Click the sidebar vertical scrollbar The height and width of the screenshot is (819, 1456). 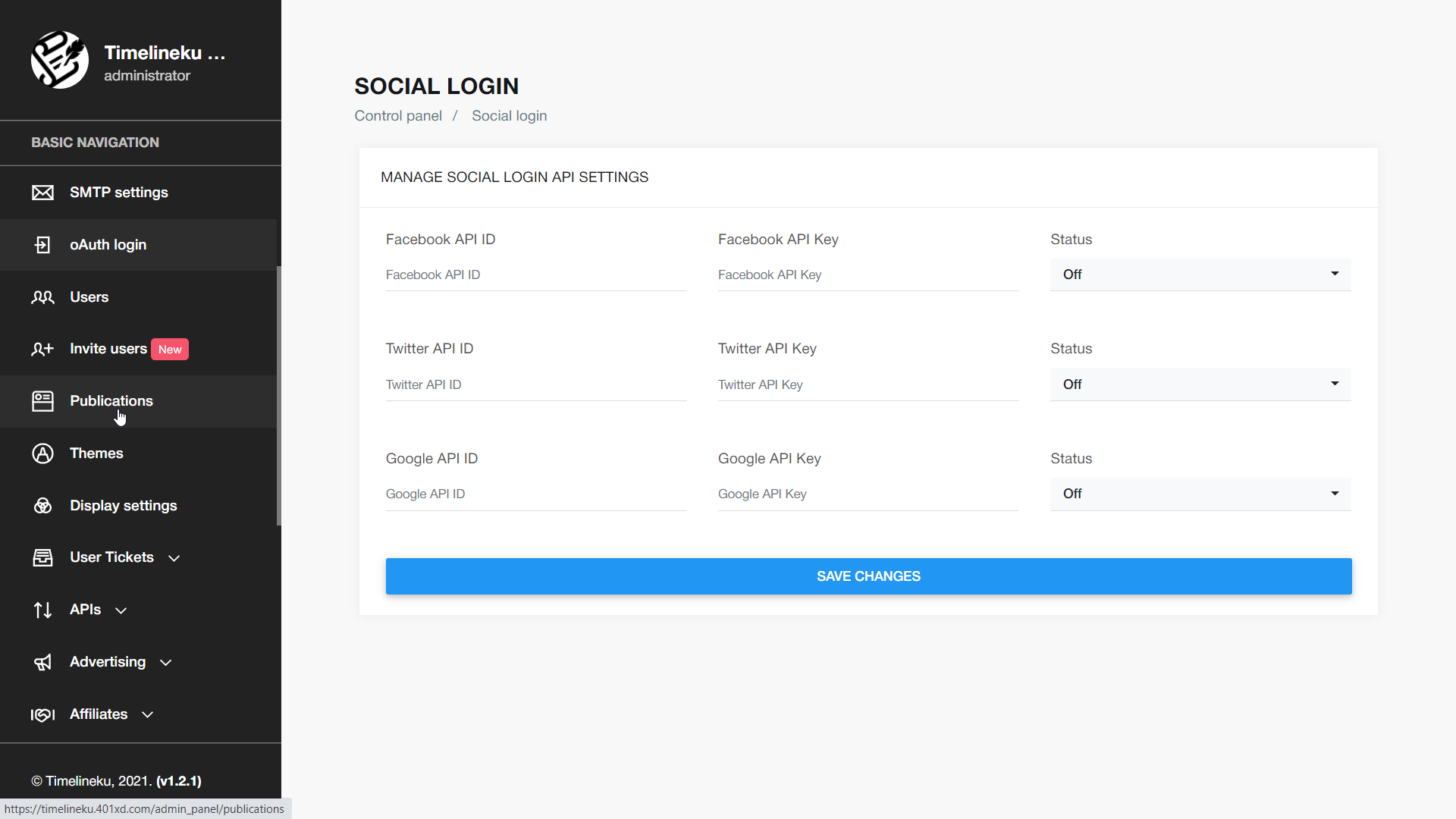(278, 394)
